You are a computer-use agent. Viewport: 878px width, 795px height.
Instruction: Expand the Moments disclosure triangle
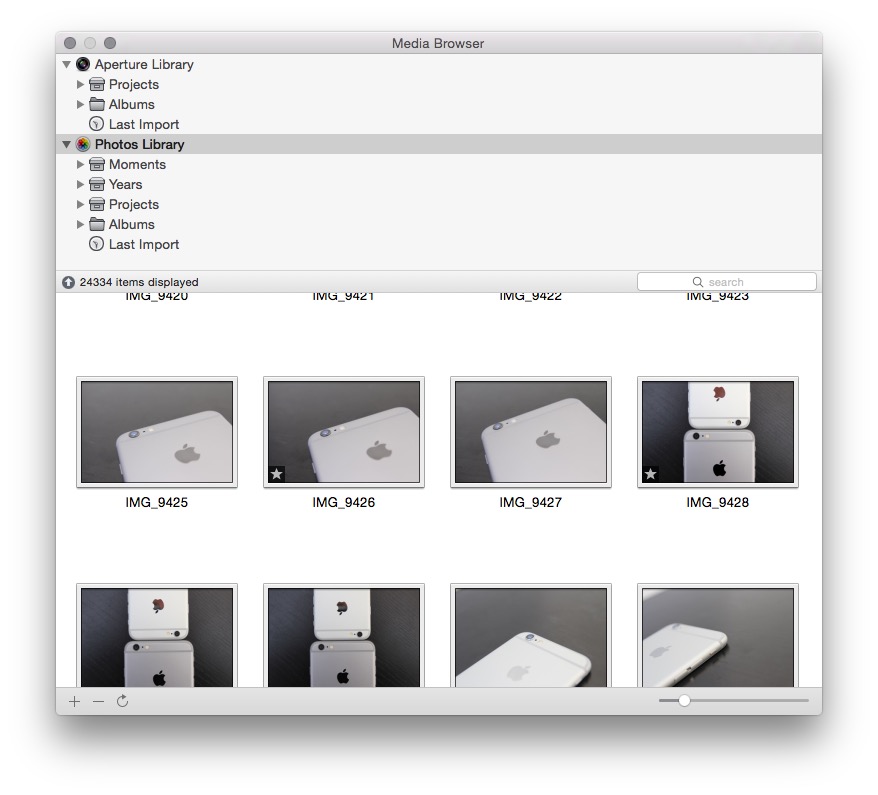[x=80, y=165]
